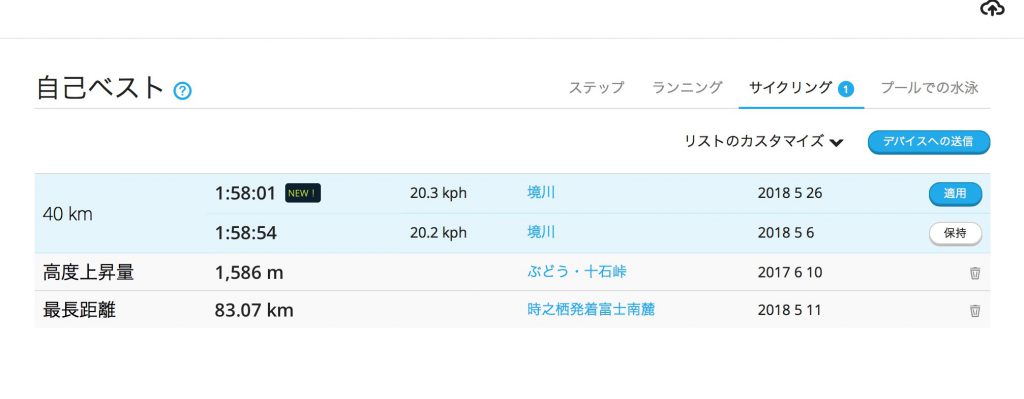Switch to the ステップ tab
Viewport: 1024px width, 399px height.
tap(596, 88)
